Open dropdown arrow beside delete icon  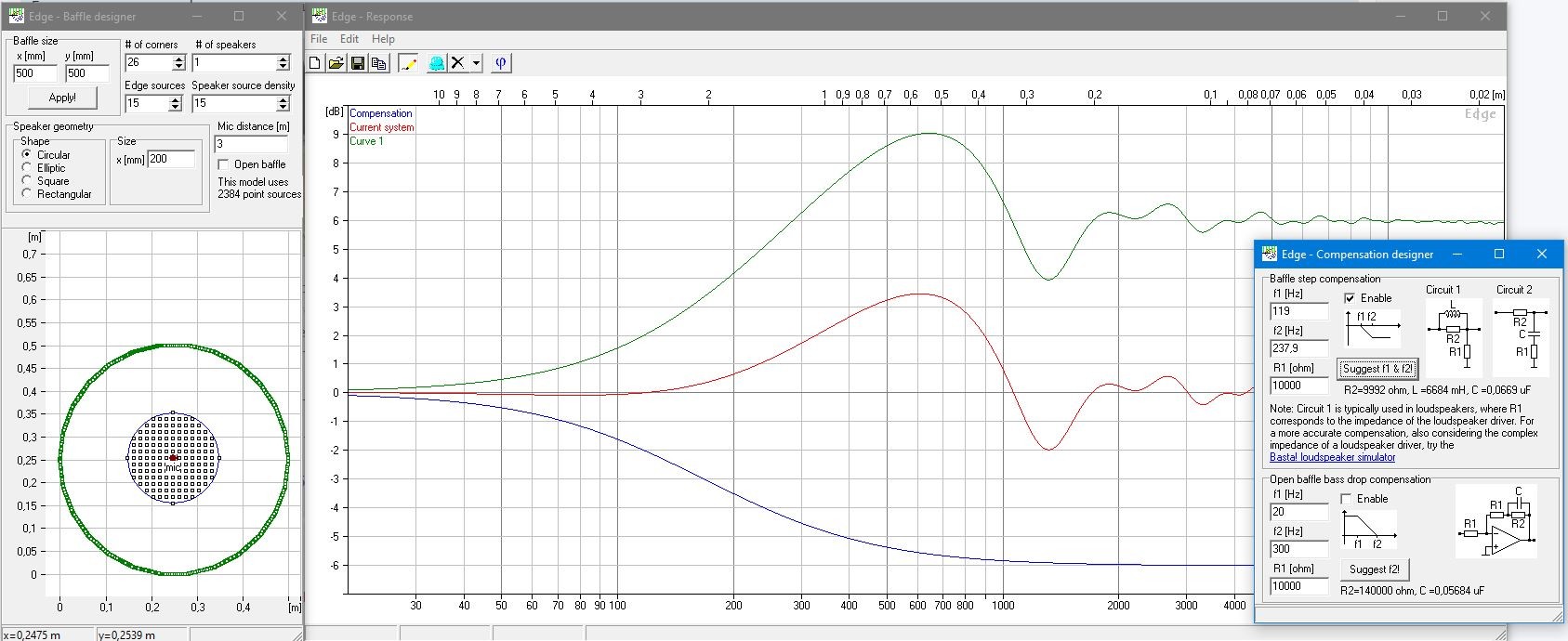[476, 63]
